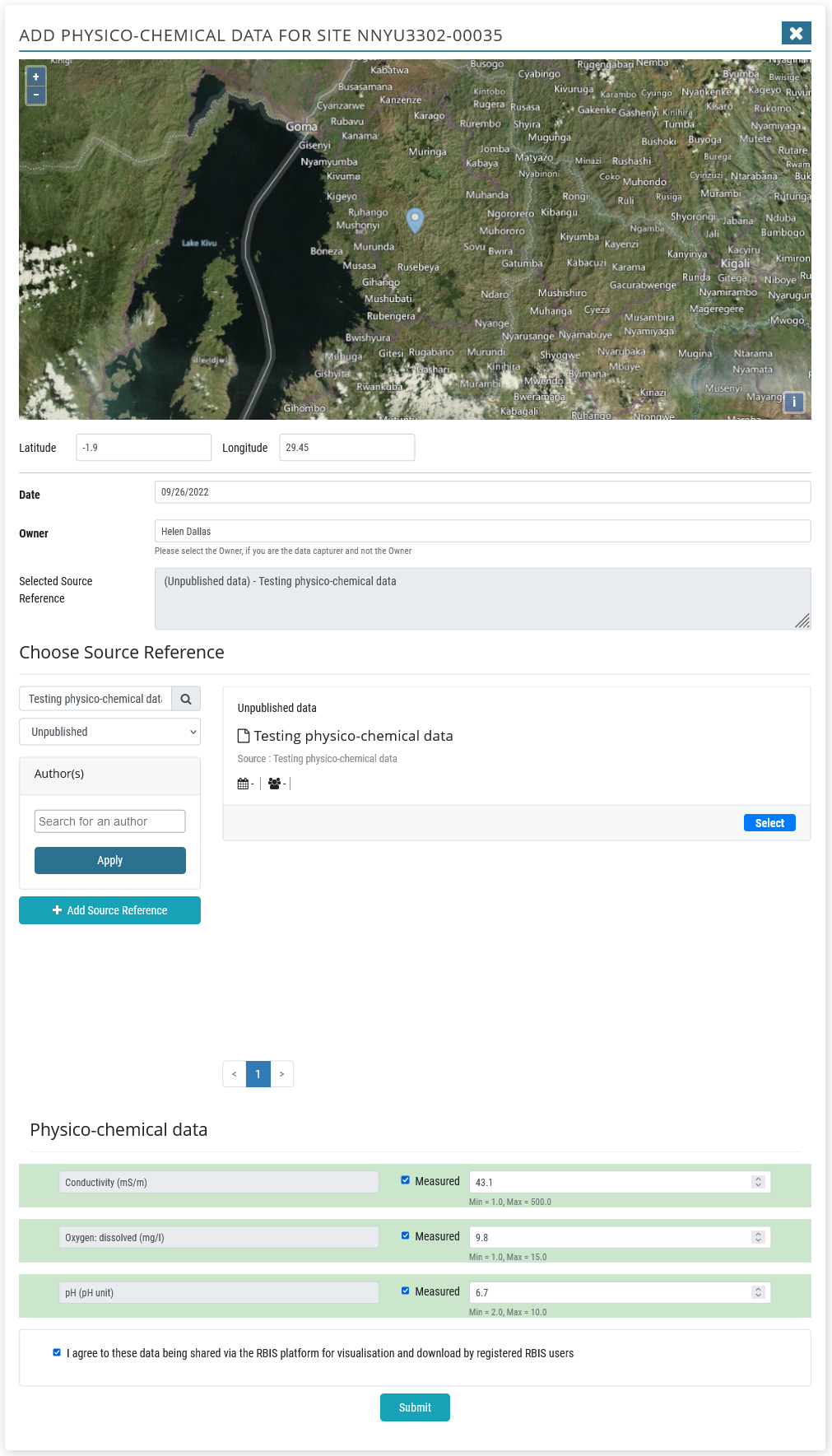This screenshot has height=1456, width=832.
Task: Uncheck Measured for Conductivity
Action: point(405,1180)
